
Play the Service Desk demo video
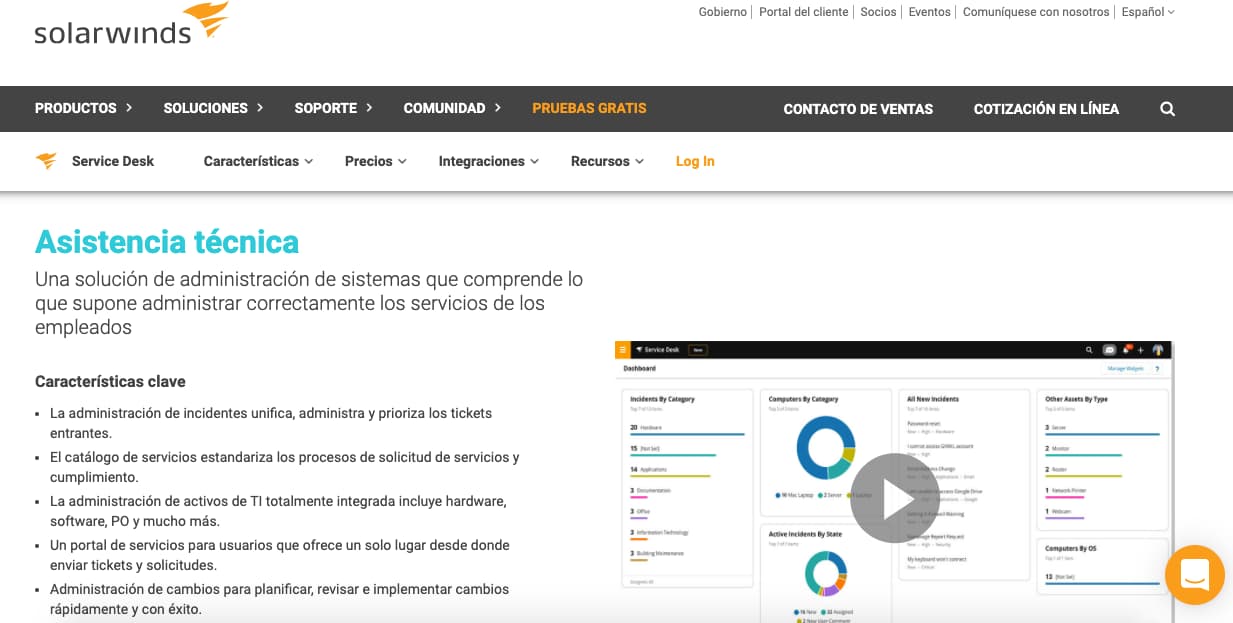895,497
